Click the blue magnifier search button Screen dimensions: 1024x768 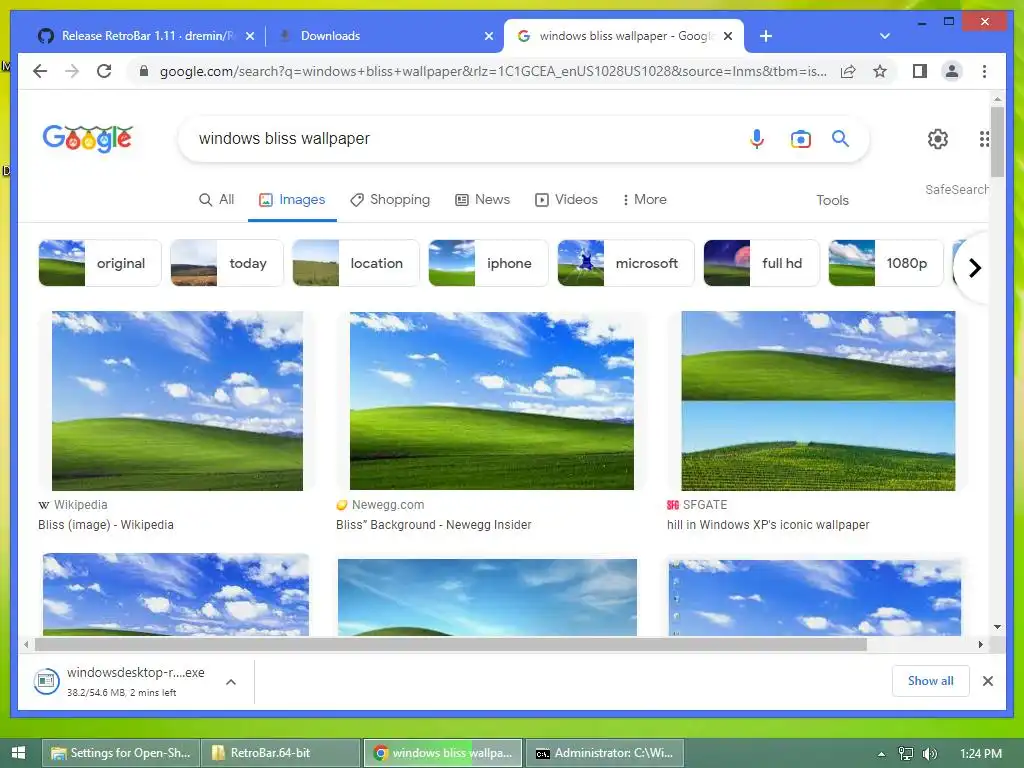click(x=840, y=138)
